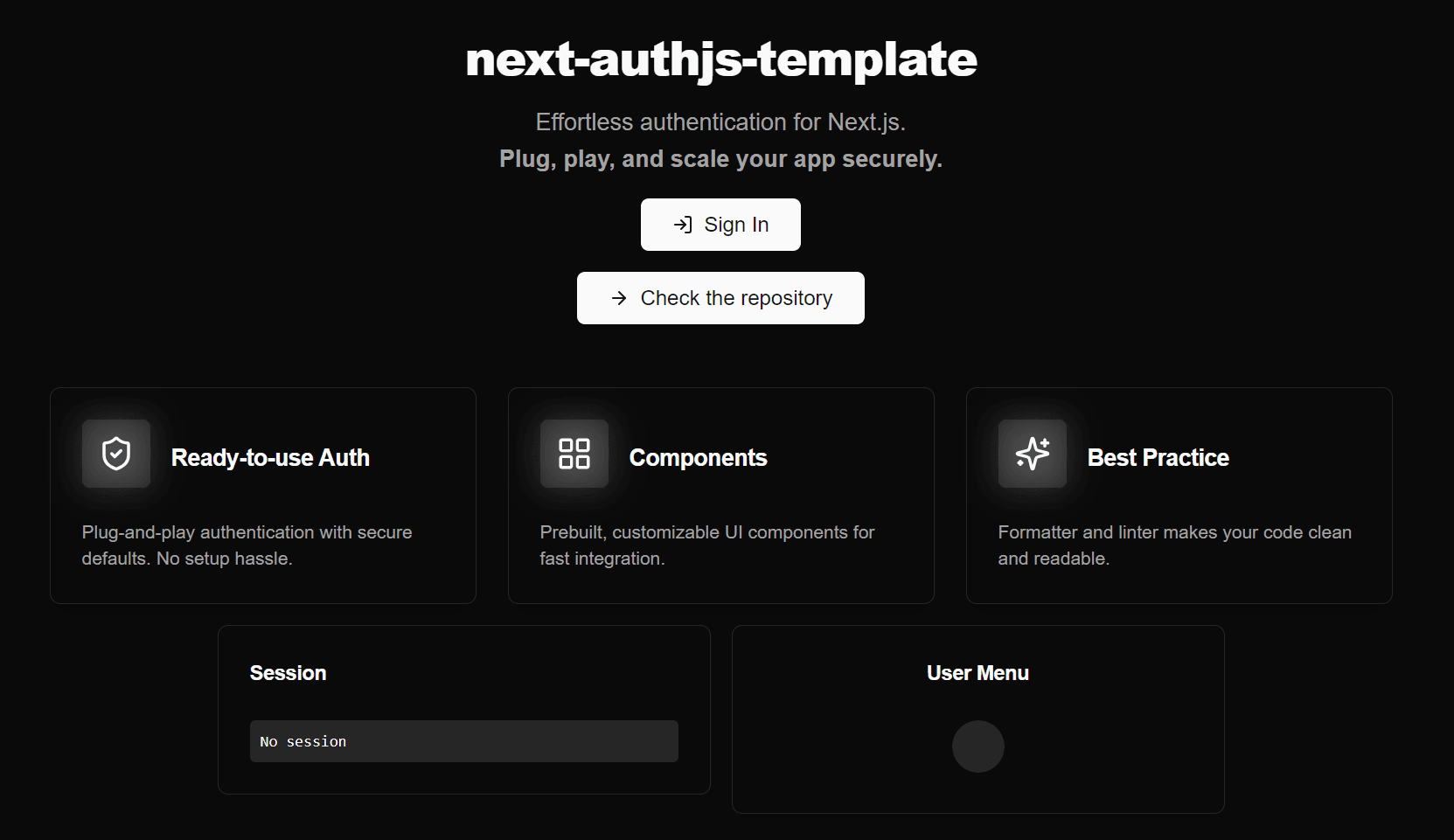Click the Sign In button
This screenshot has width=1454, height=840.
[720, 225]
